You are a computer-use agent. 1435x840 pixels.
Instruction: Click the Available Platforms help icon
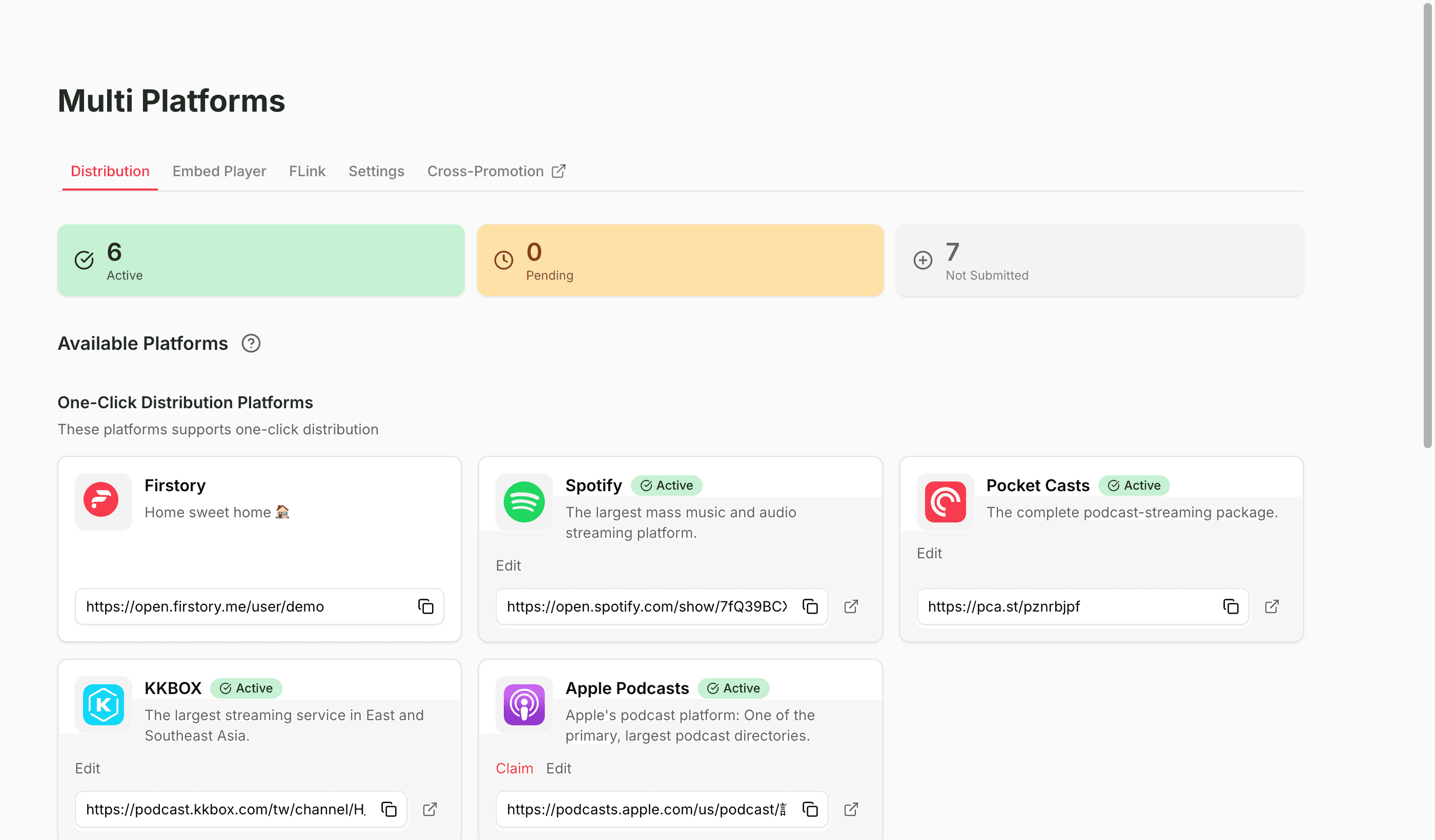251,343
